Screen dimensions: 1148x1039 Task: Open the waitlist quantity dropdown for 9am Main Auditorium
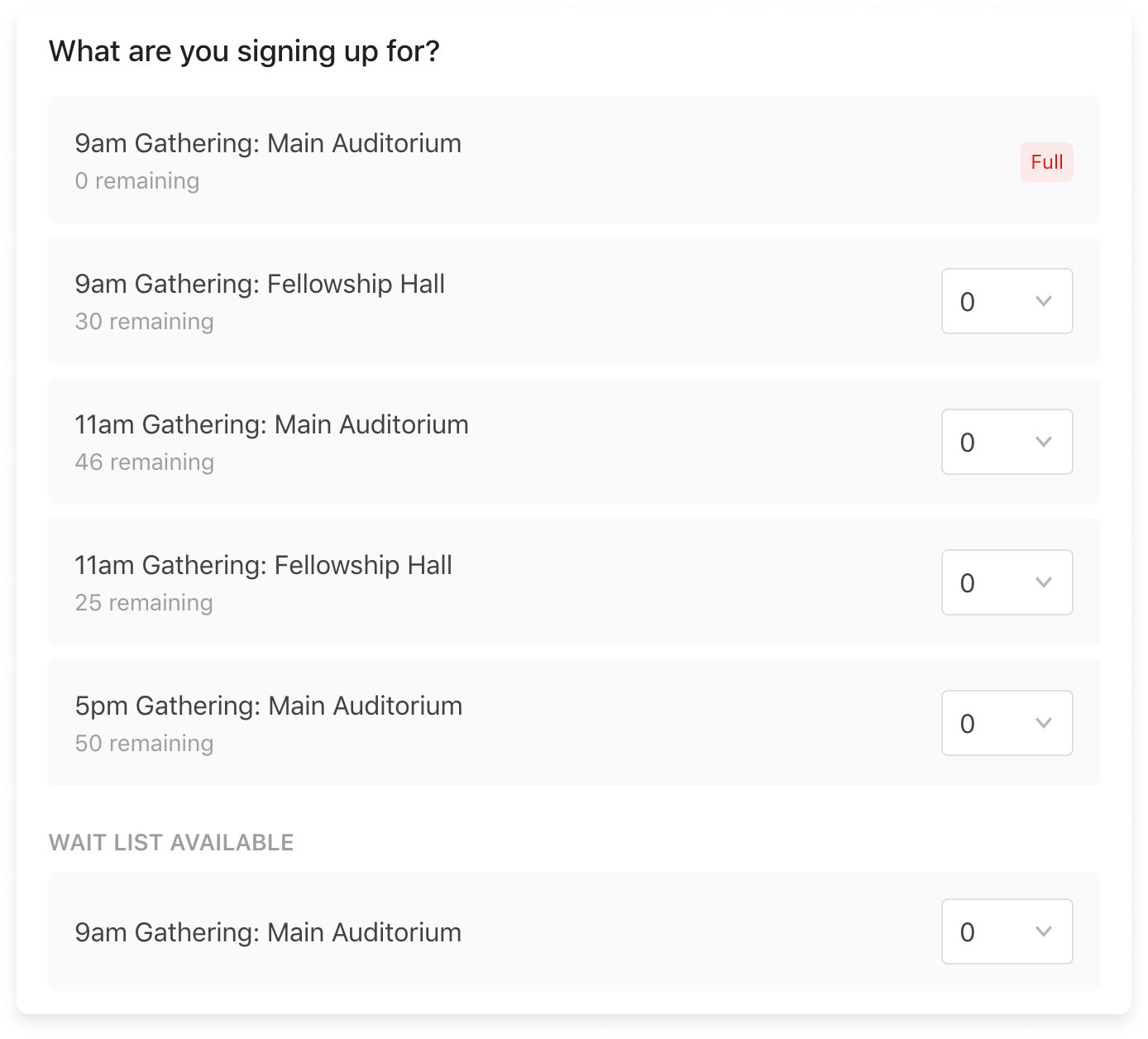tap(1006, 931)
